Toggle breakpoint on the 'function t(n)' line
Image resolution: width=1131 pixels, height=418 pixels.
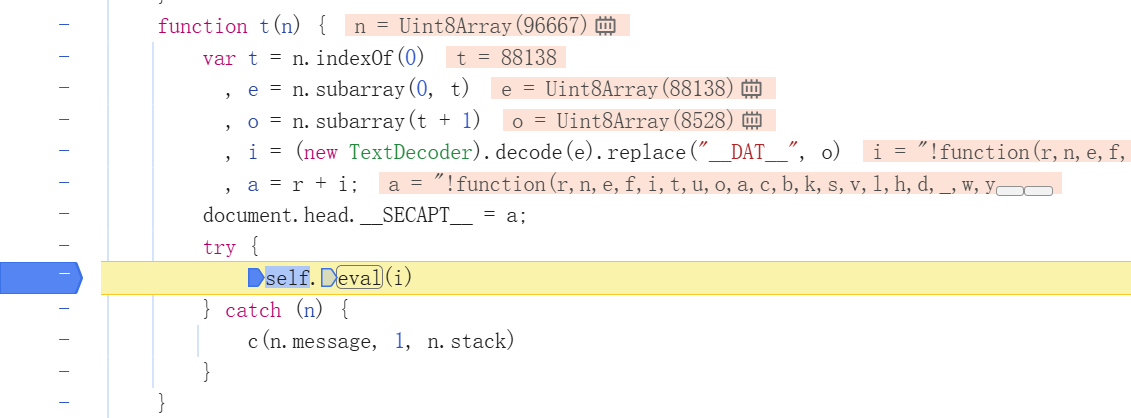(63, 27)
